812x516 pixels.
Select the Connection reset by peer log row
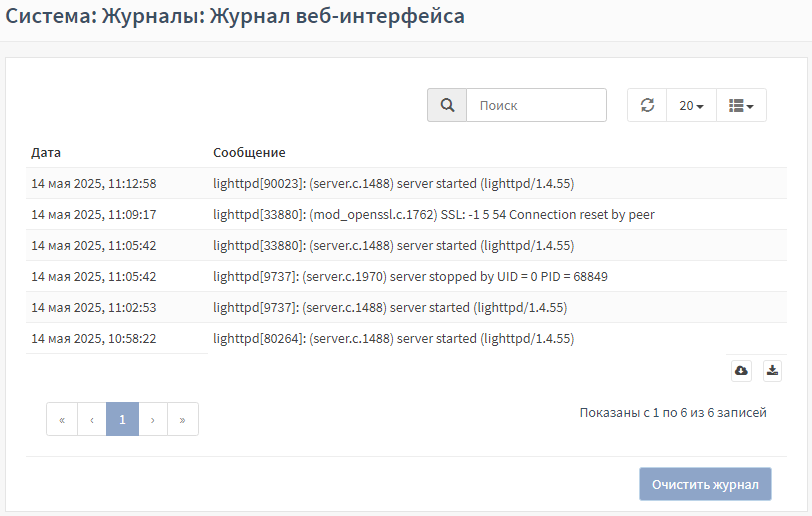tap(407, 214)
